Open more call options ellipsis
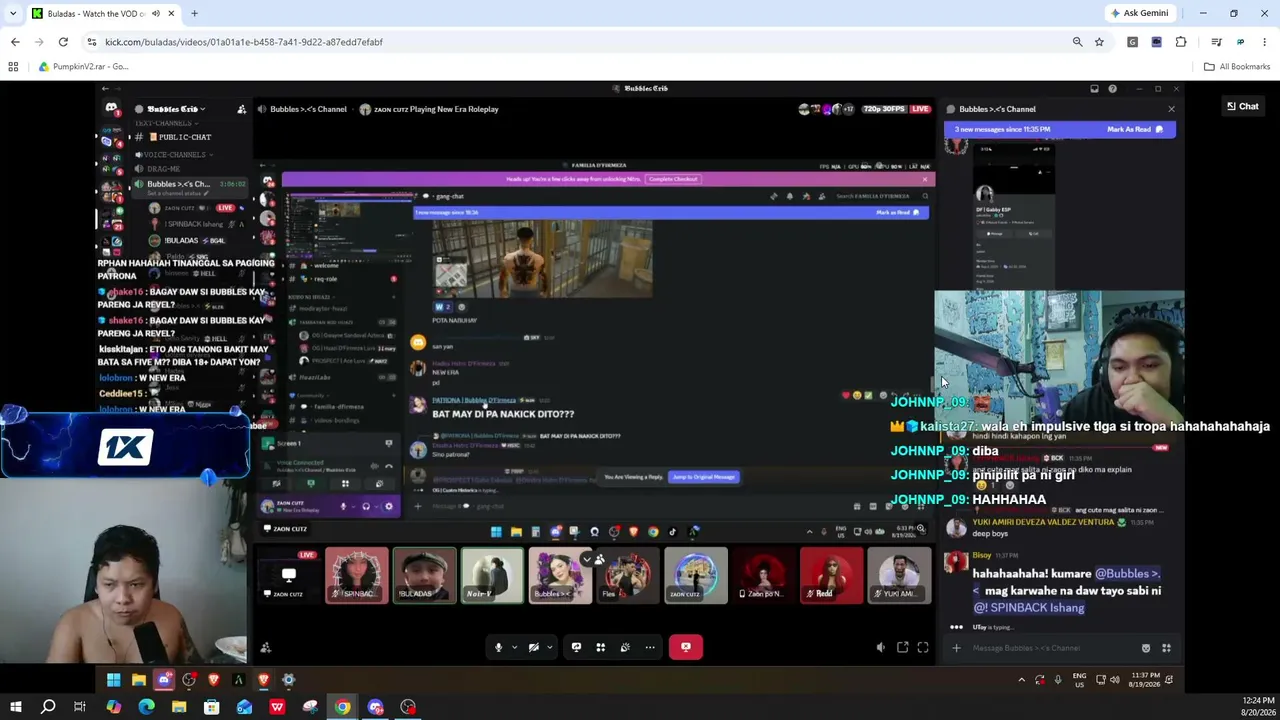Screen dimensions: 1280x720 click(x=650, y=647)
